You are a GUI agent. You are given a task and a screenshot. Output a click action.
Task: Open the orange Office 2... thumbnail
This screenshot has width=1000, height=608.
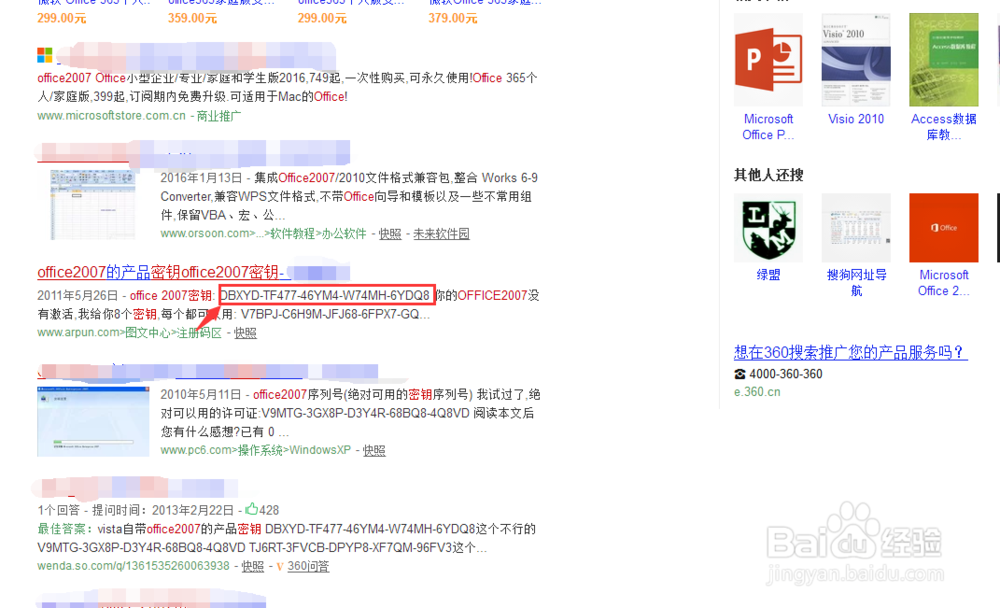point(943,228)
